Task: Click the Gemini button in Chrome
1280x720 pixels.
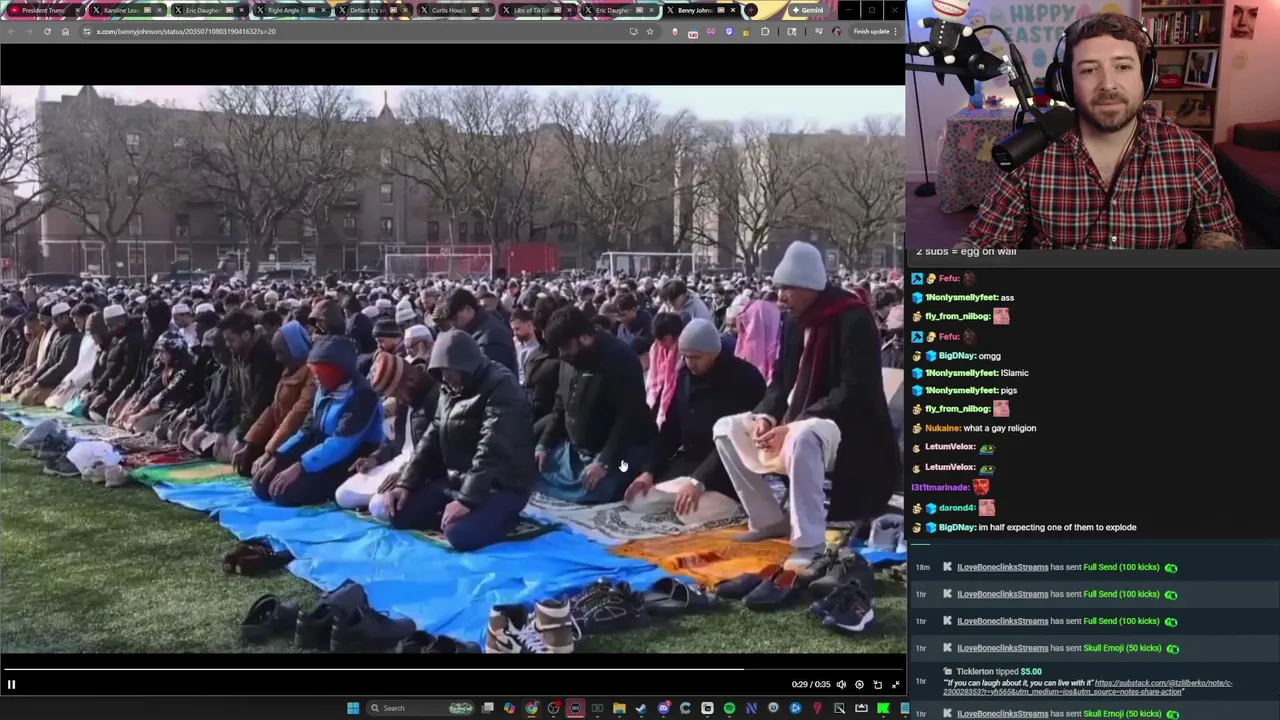Action: tap(807, 10)
